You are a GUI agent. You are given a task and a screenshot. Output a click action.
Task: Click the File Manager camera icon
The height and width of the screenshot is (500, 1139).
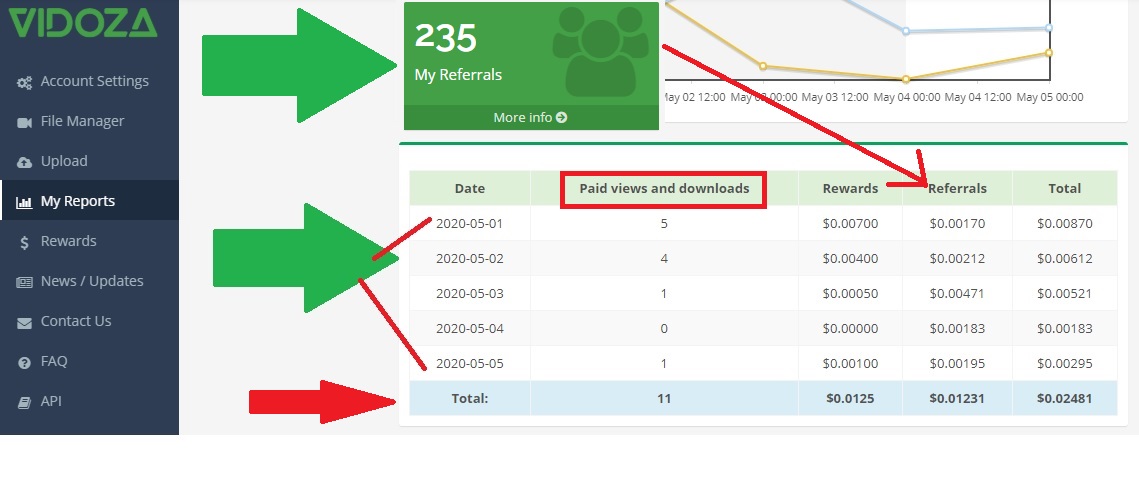pyautogui.click(x=25, y=122)
